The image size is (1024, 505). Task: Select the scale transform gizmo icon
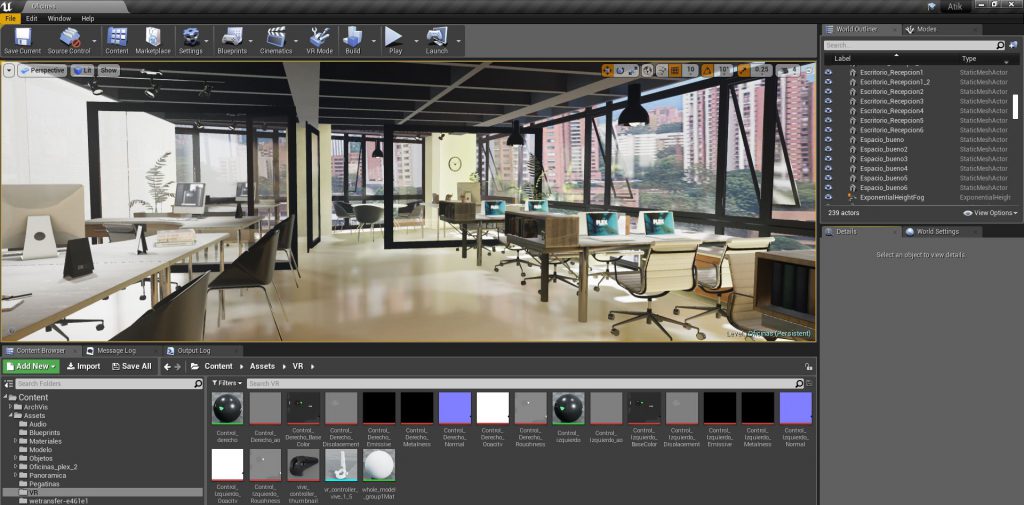click(632, 71)
